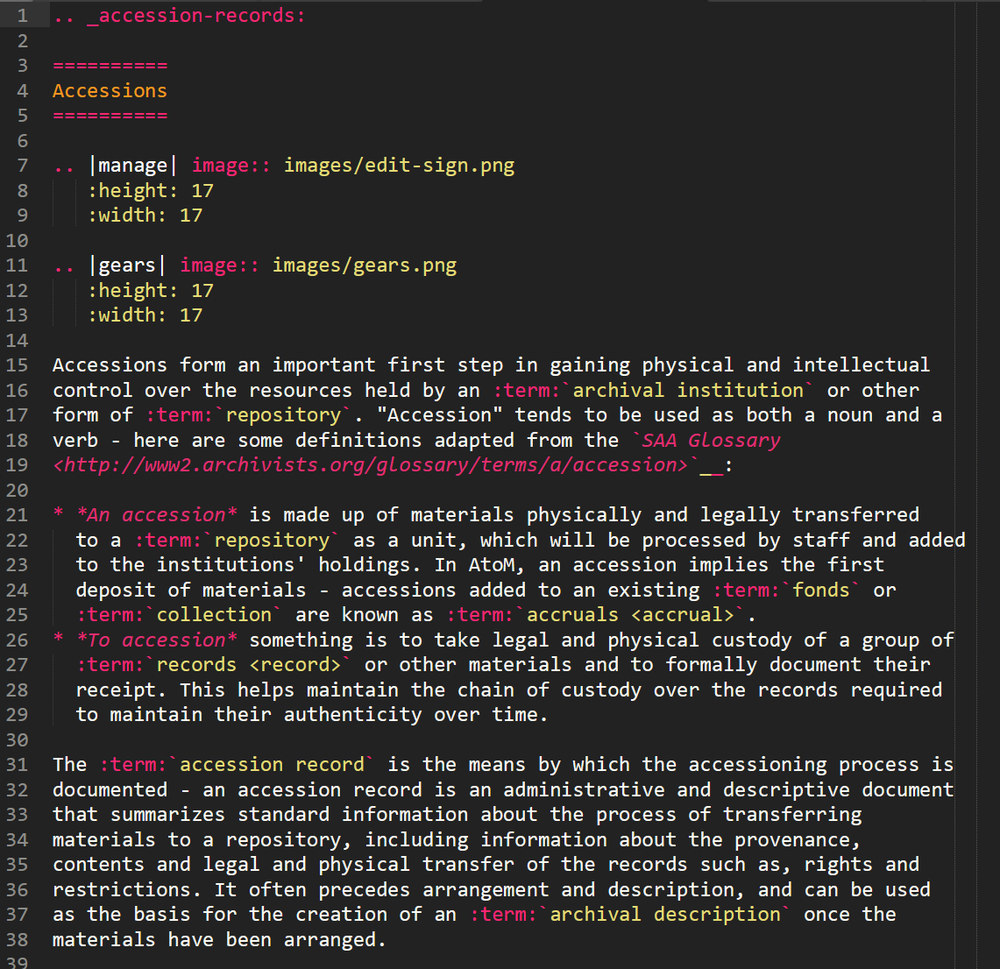This screenshot has width=1000, height=969.
Task: Click the :height: field on line 8
Action: [x=134, y=190]
